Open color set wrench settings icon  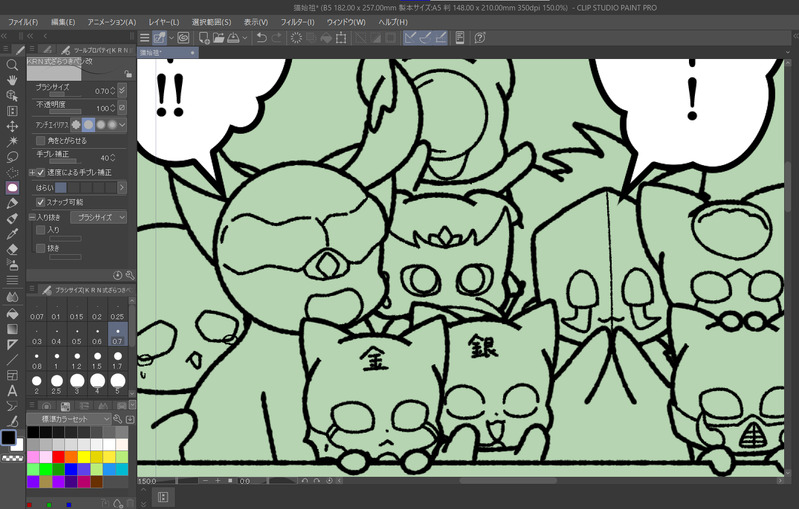tap(118, 419)
